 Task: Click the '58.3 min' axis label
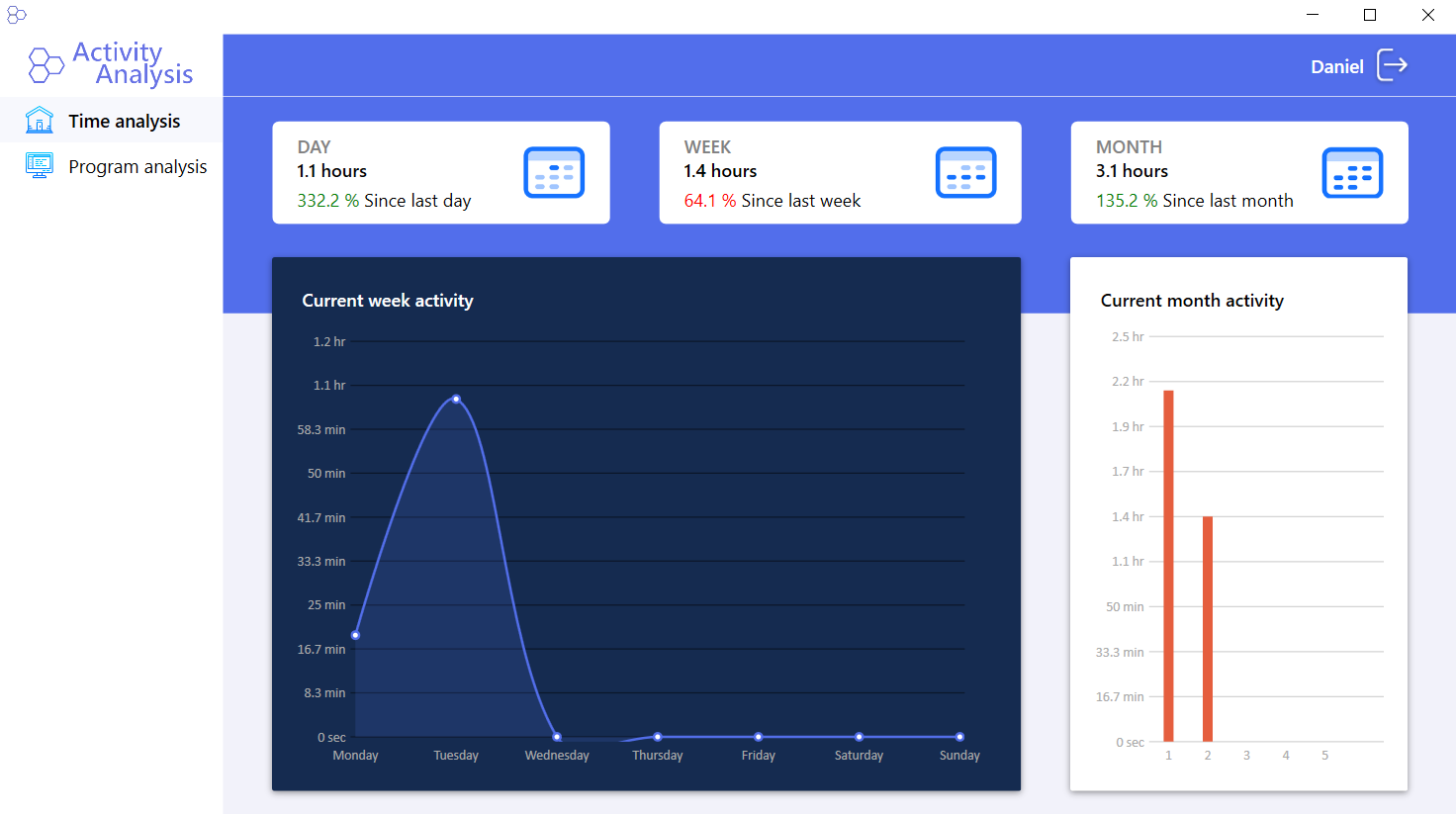pos(321,429)
